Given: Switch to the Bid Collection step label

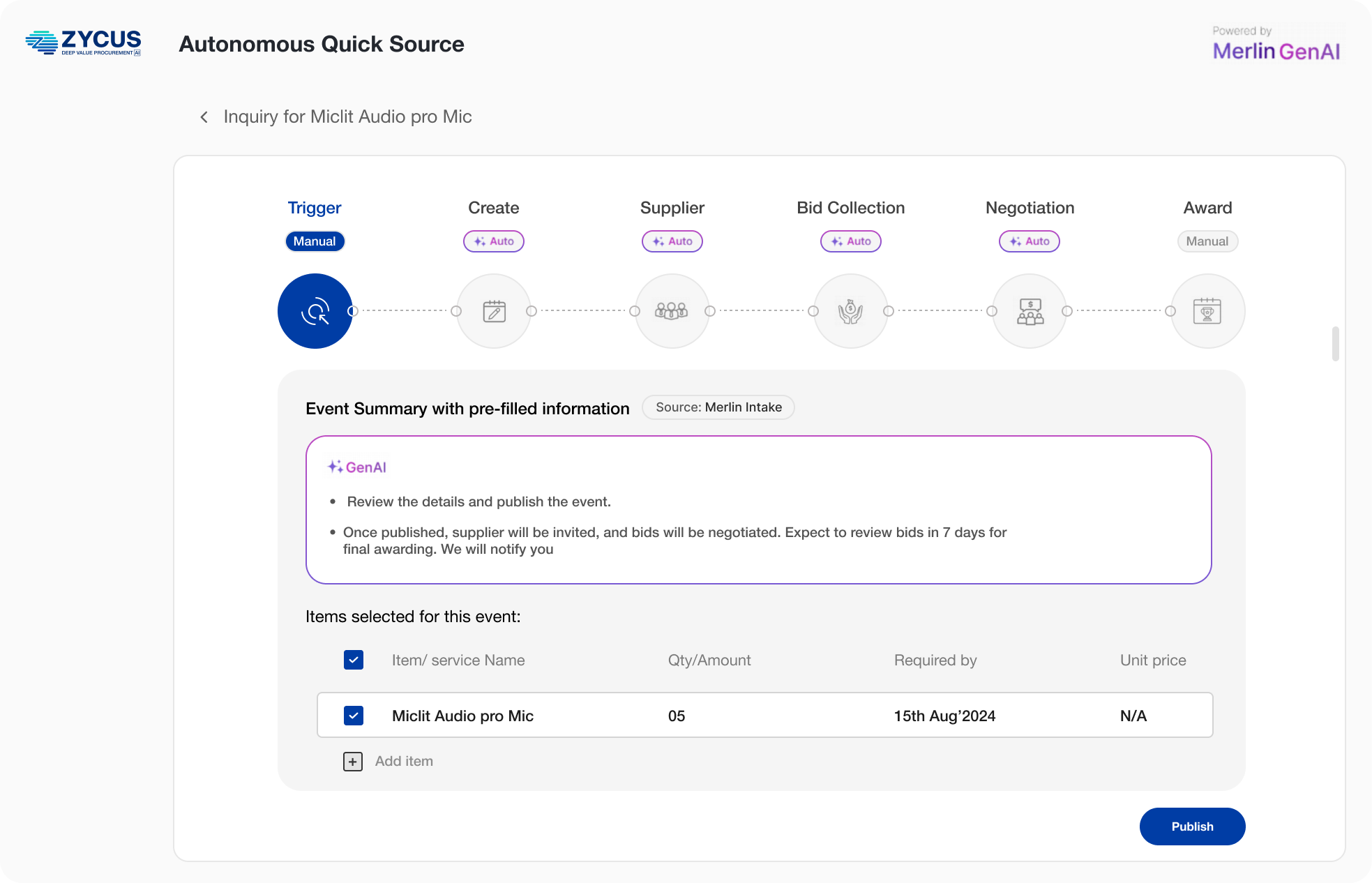Looking at the screenshot, I should 851,208.
